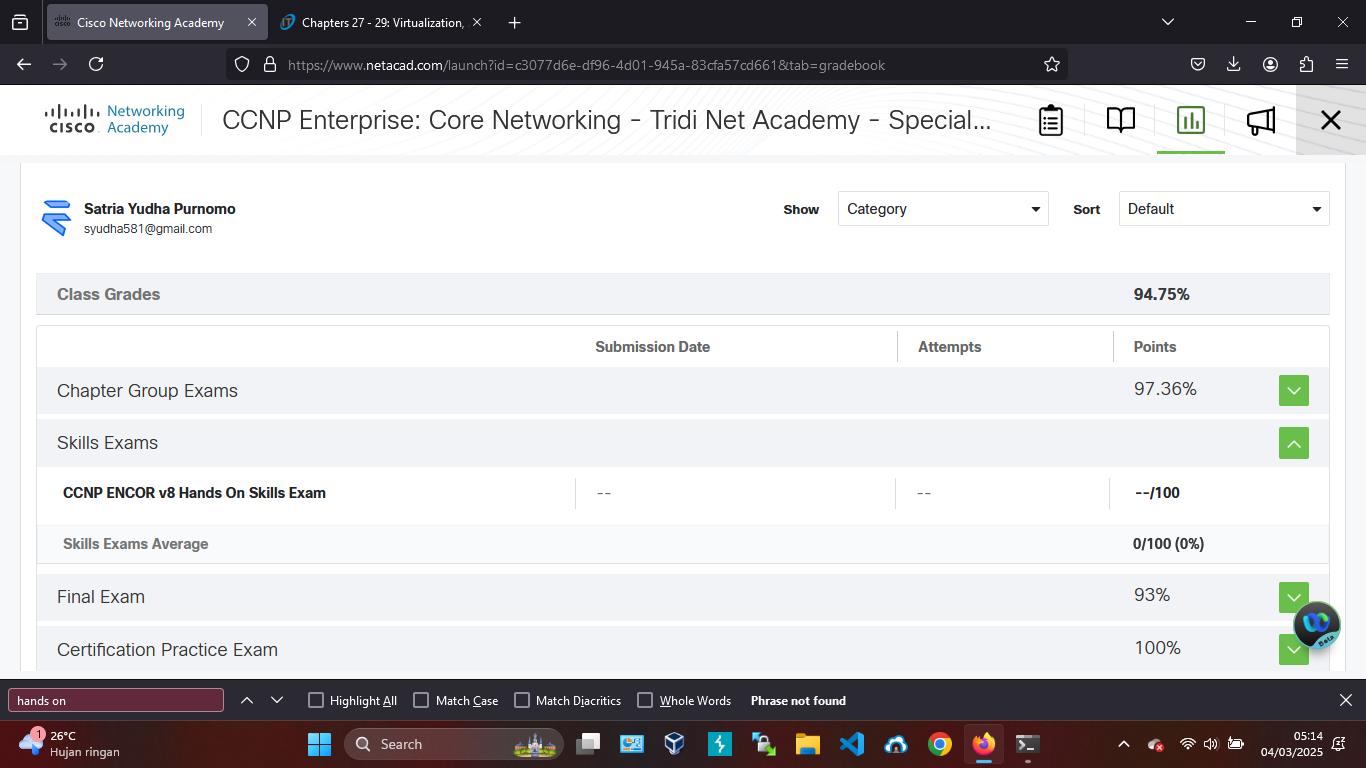This screenshot has height=768, width=1366.
Task: Open Visual Studio Code from taskbar
Action: [852, 744]
